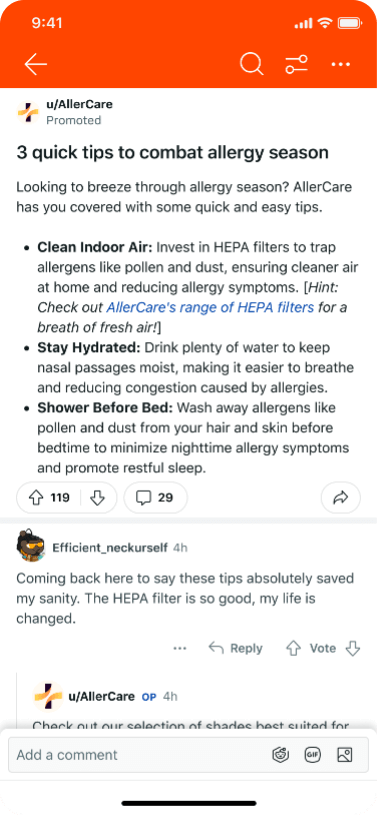Image resolution: width=381 pixels, height=818 pixels.
Task: Open the sort and filter sliders icon
Action: (x=296, y=65)
